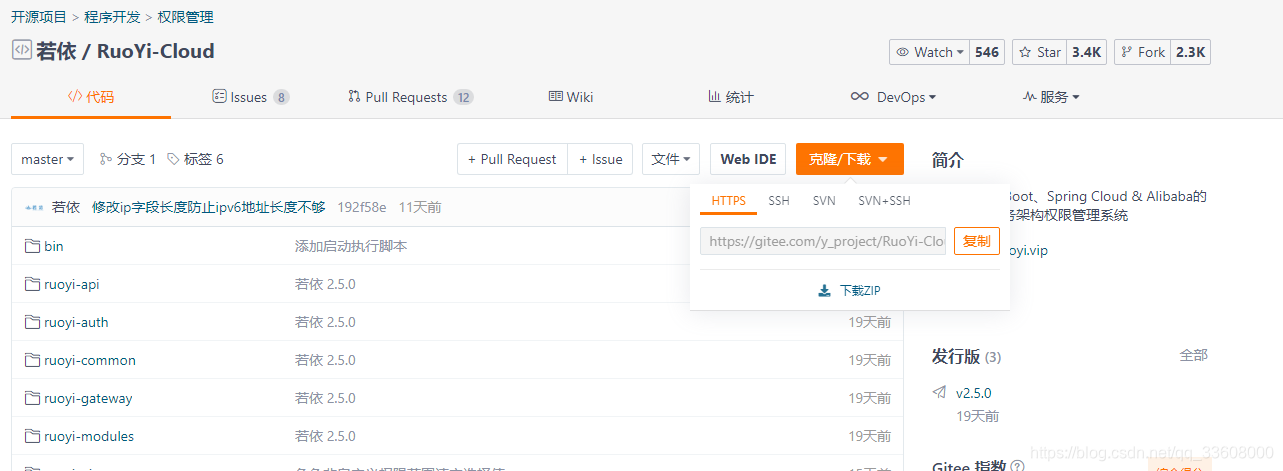Open the 统计 tab
The image size is (1283, 471).
tap(731, 97)
